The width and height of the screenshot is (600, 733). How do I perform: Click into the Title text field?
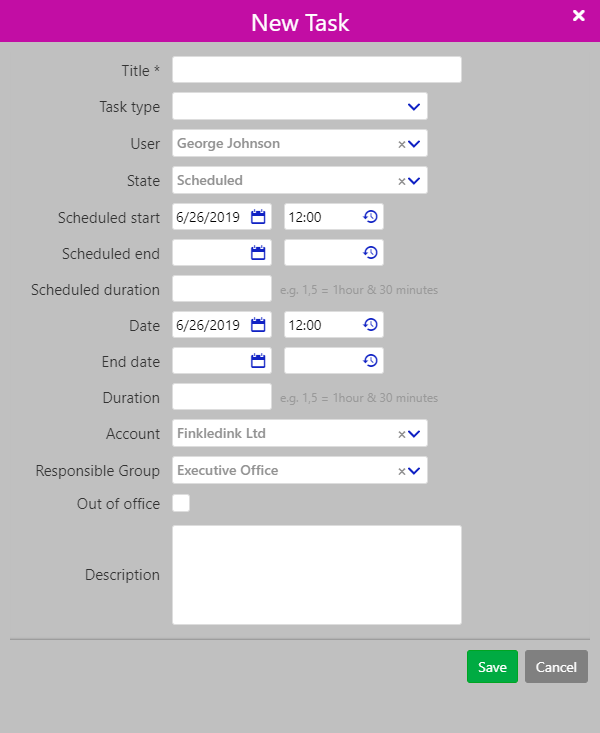tap(316, 70)
